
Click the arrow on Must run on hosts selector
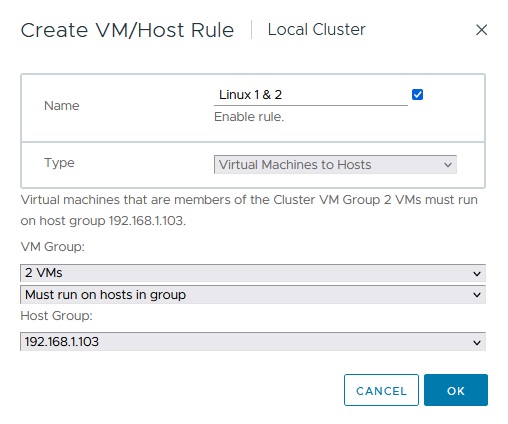(x=477, y=295)
